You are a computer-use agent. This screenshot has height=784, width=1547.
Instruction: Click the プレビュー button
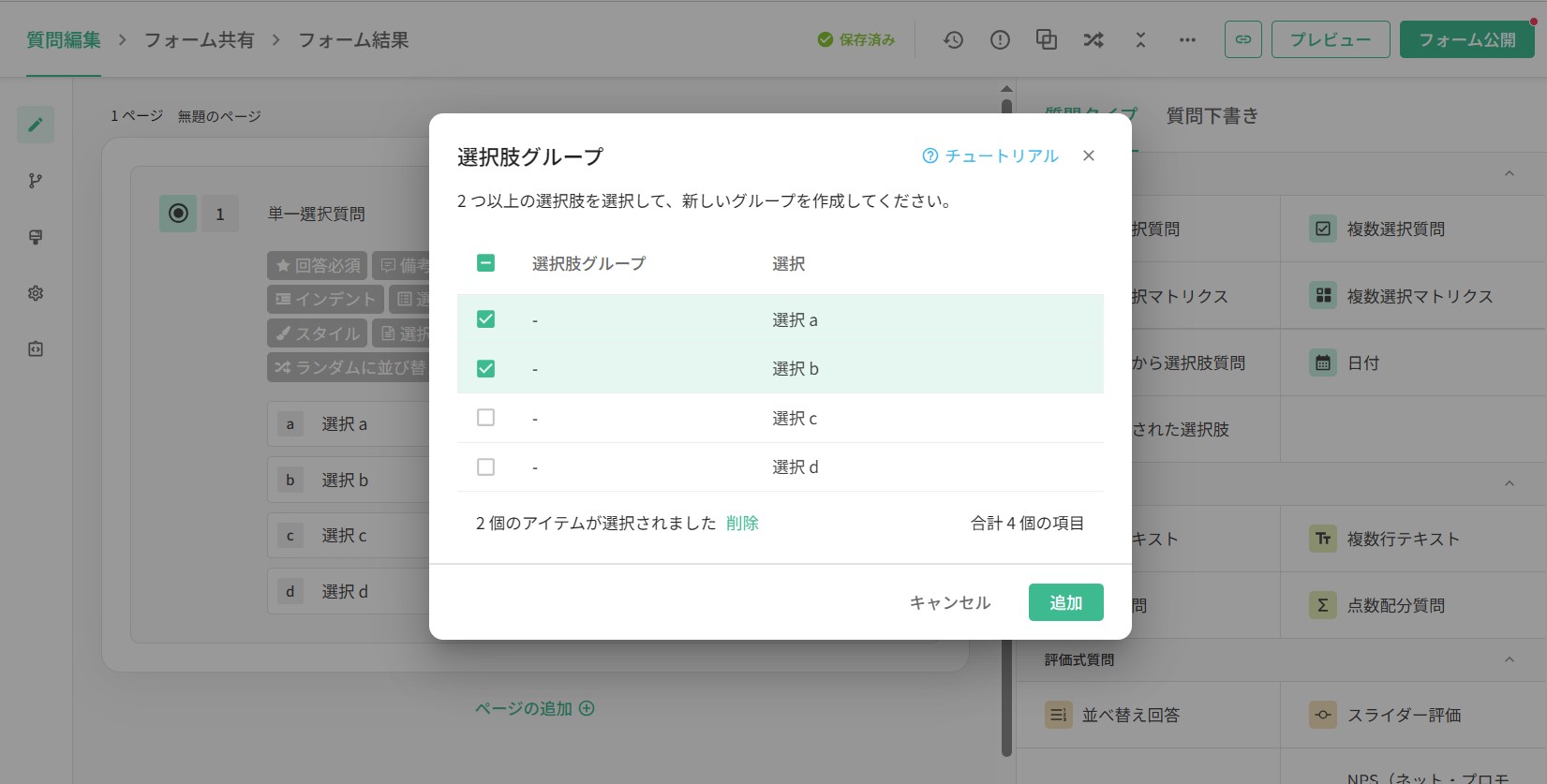click(x=1331, y=39)
